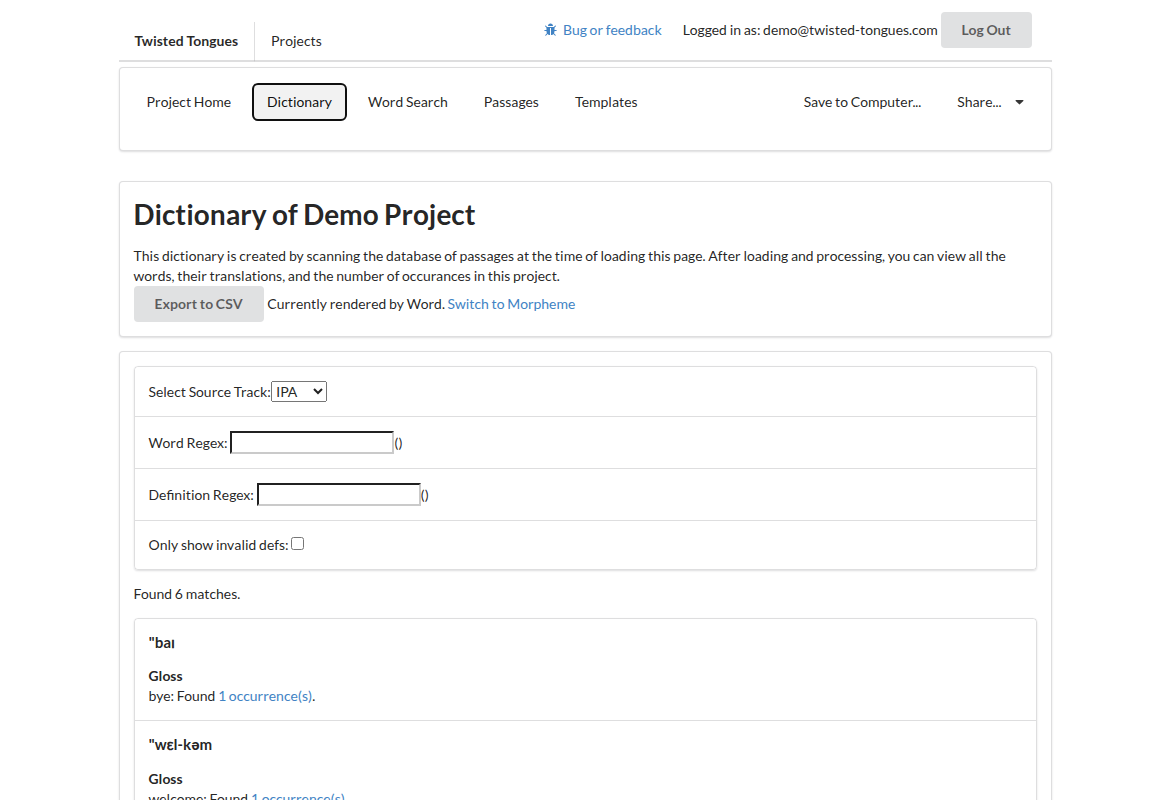Click the "wɛl-kəm dictionary entry heading
1170x800 pixels.
(181, 745)
